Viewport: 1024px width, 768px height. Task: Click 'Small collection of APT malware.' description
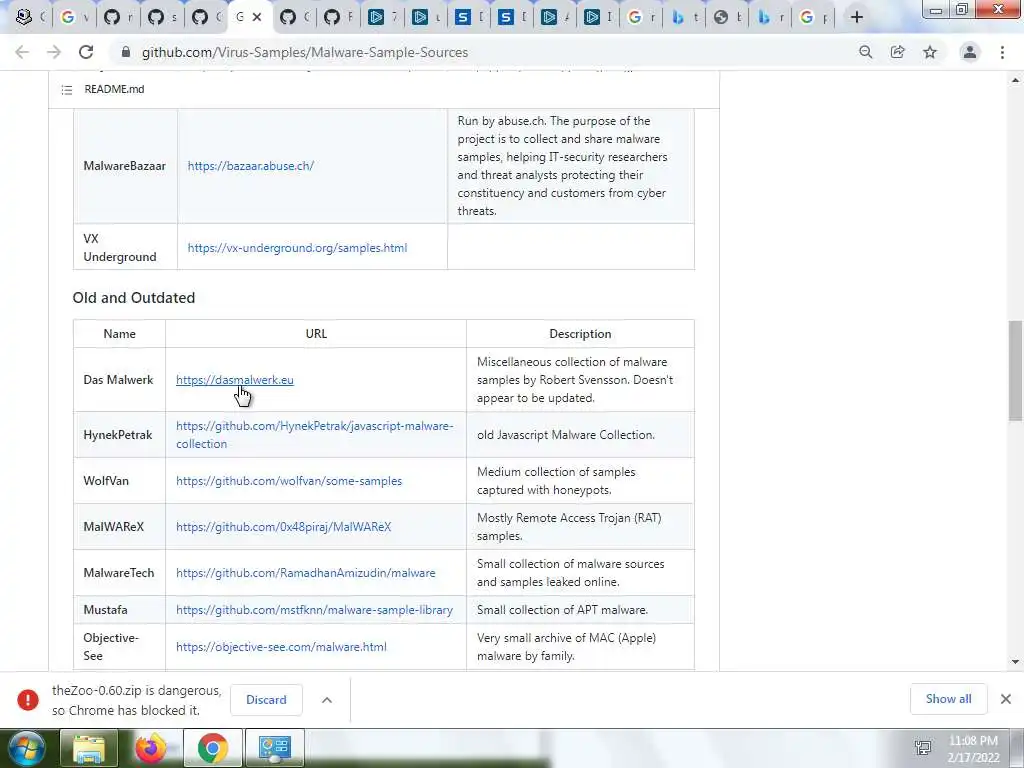562,609
